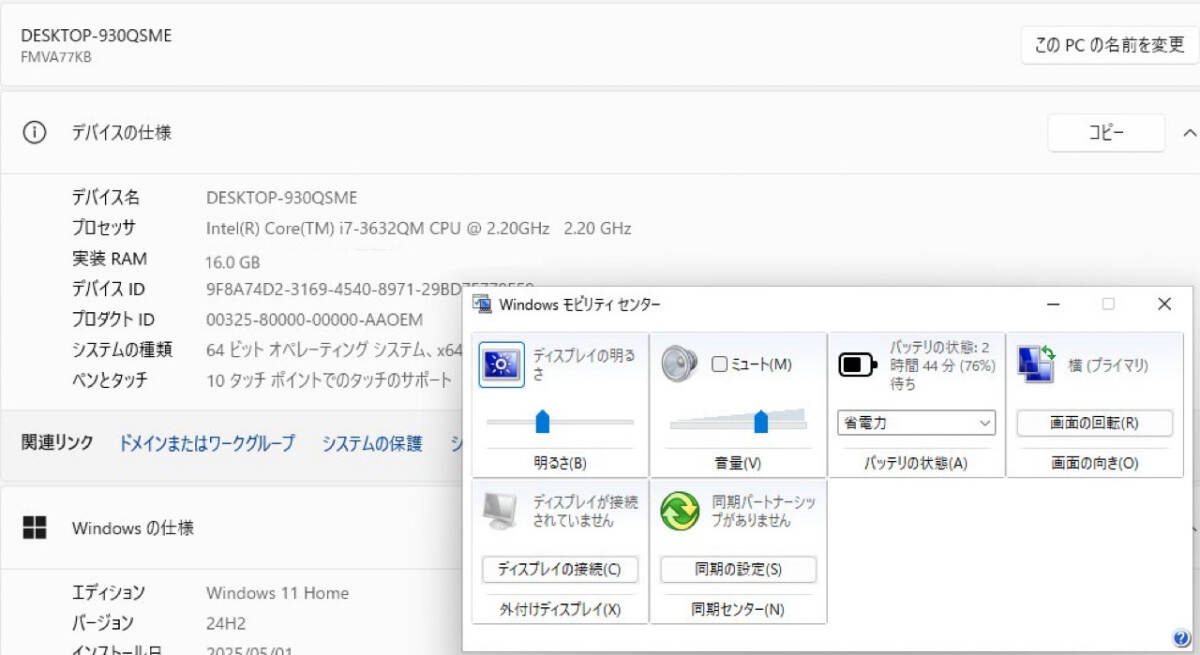Image resolution: width=1200 pixels, height=655 pixels.
Task: Click the display brightness slider
Action: (x=559, y=421)
